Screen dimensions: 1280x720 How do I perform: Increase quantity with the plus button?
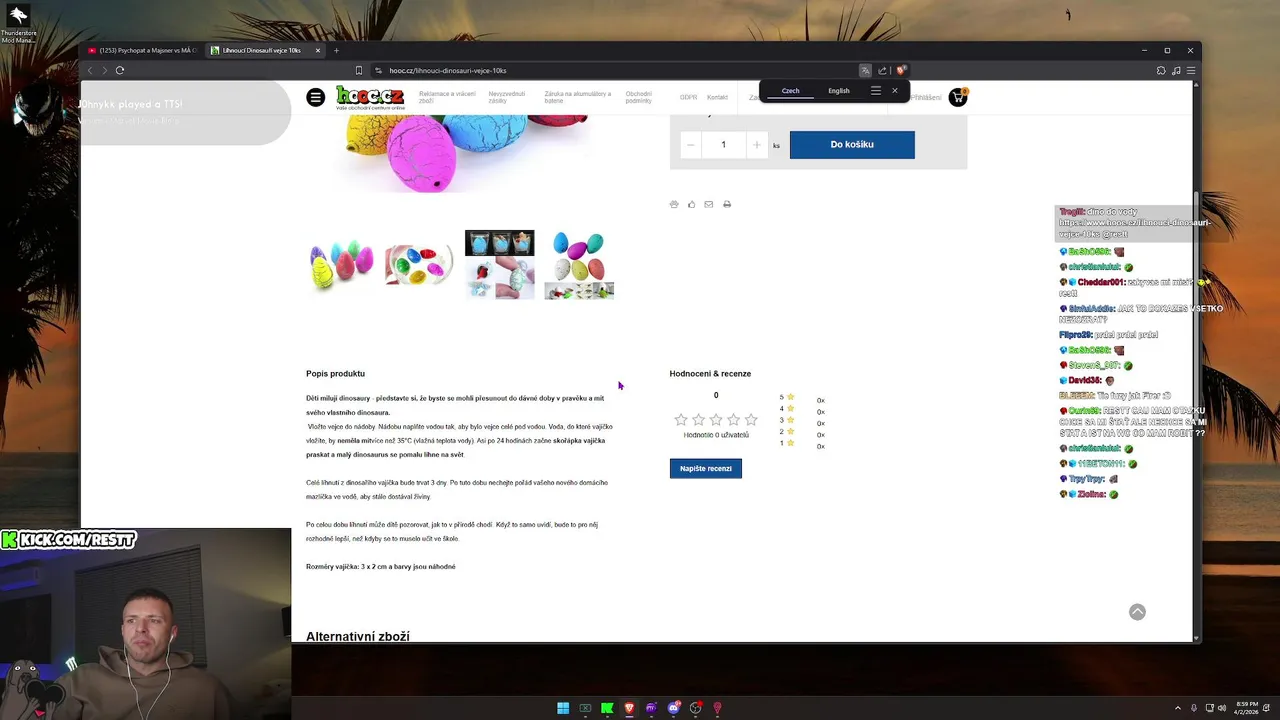pyautogui.click(x=756, y=145)
